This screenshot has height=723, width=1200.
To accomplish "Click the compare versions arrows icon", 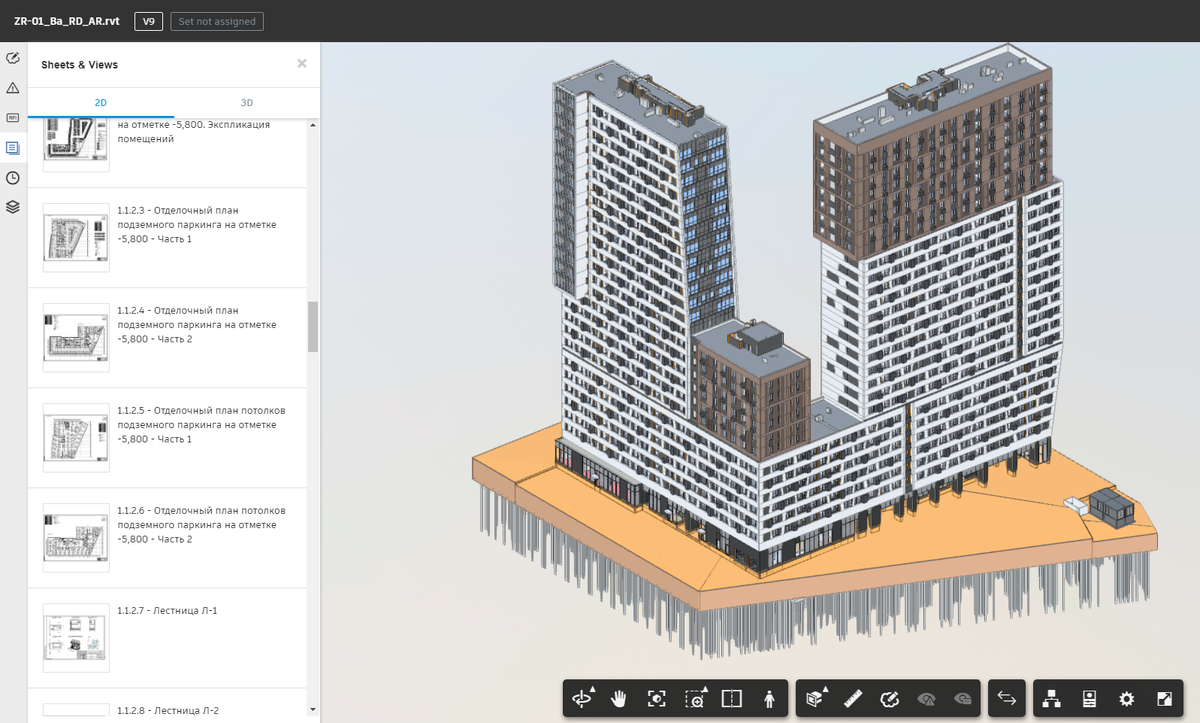I will point(1007,699).
